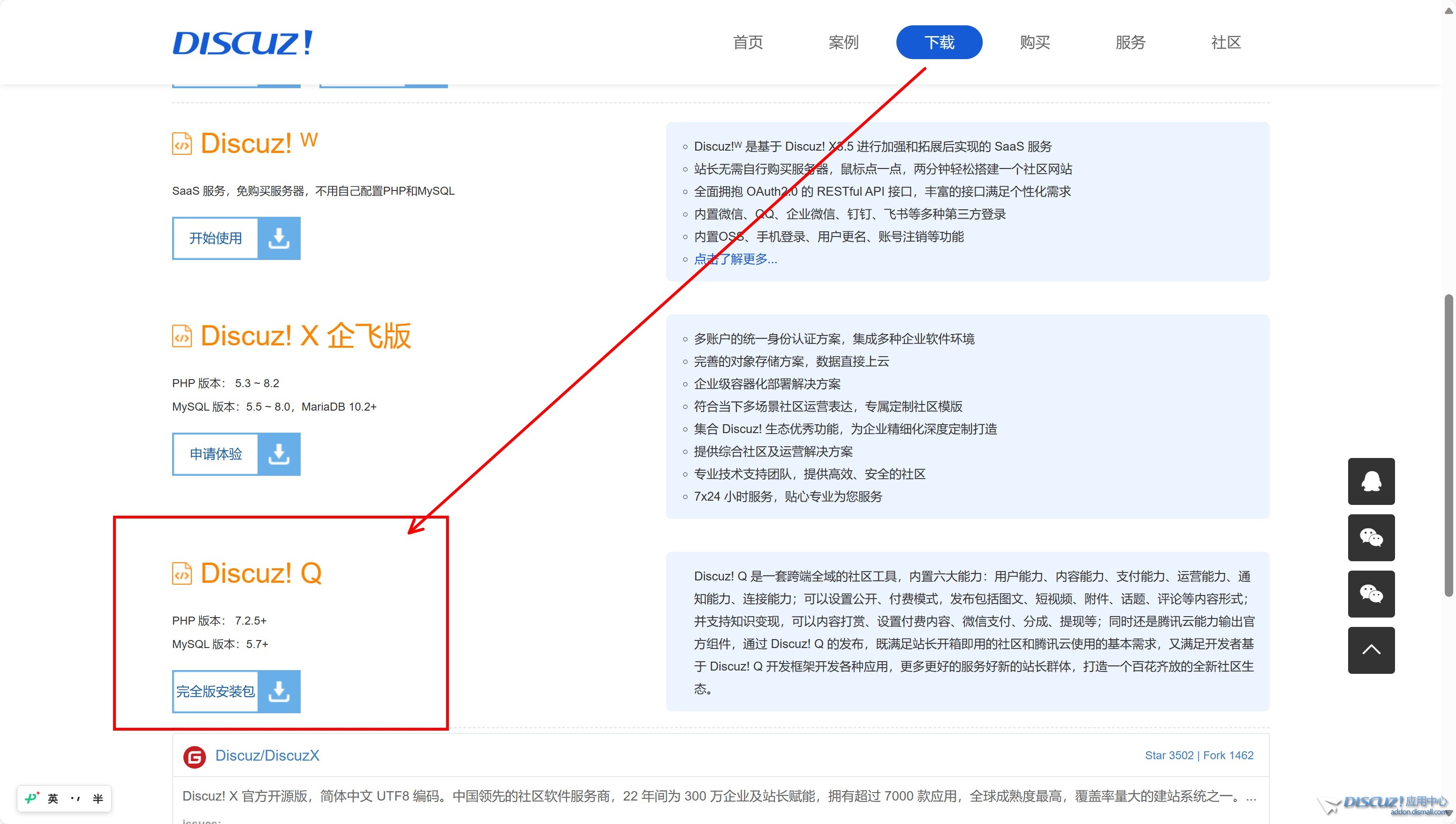Click the Gitee logo icon

point(194,756)
